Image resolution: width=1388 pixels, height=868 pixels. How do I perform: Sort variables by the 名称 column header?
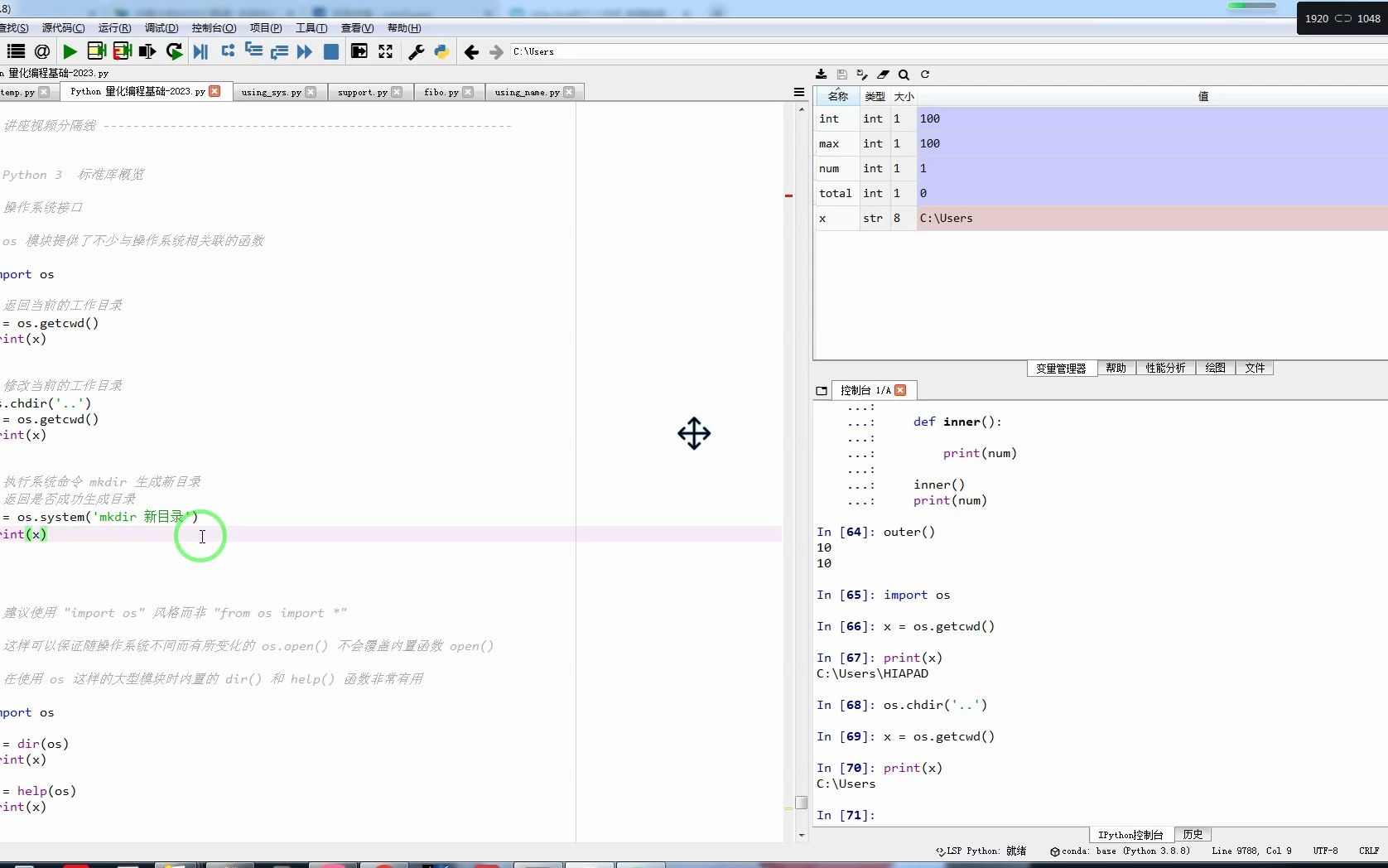837,96
